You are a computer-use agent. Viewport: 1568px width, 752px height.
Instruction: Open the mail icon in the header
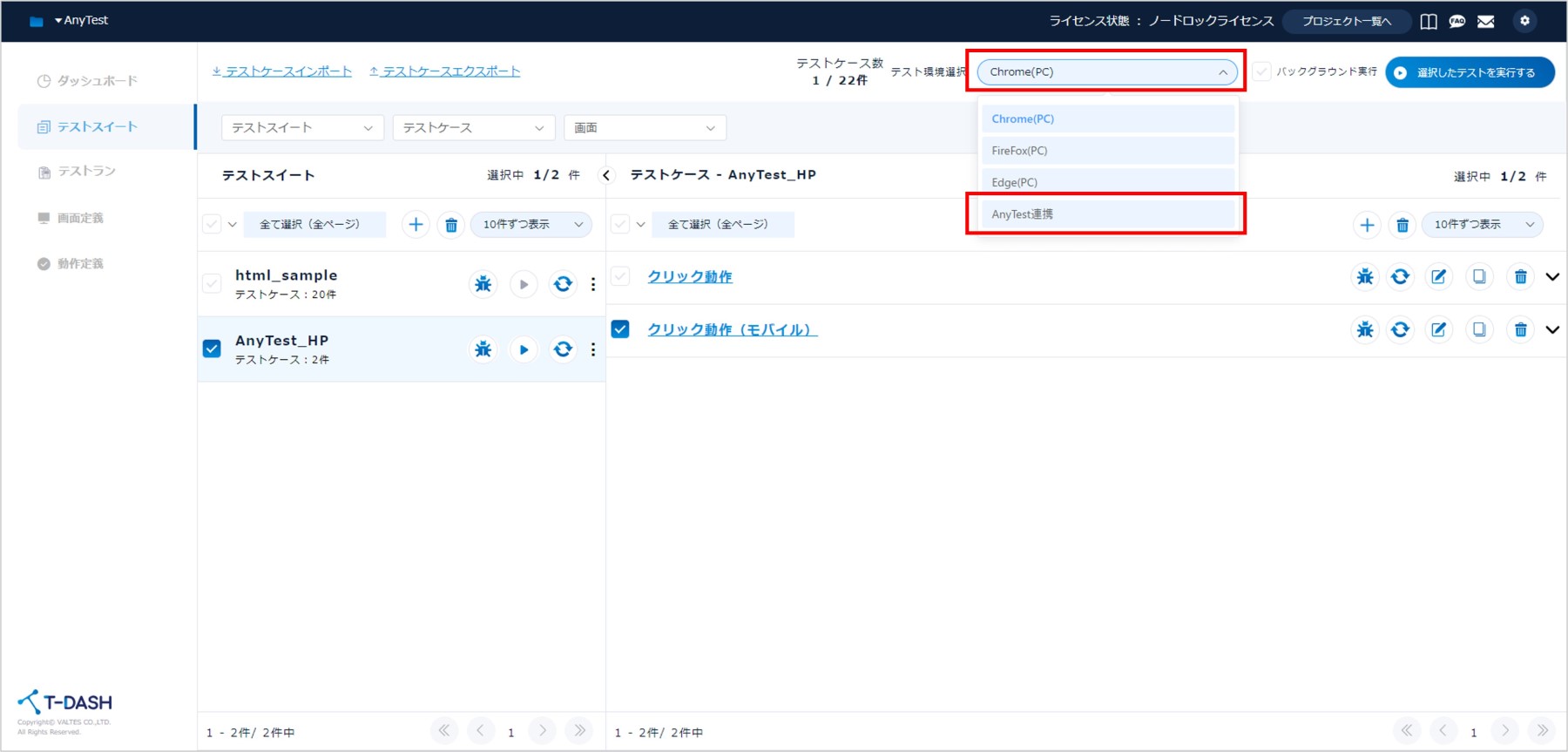point(1486,22)
